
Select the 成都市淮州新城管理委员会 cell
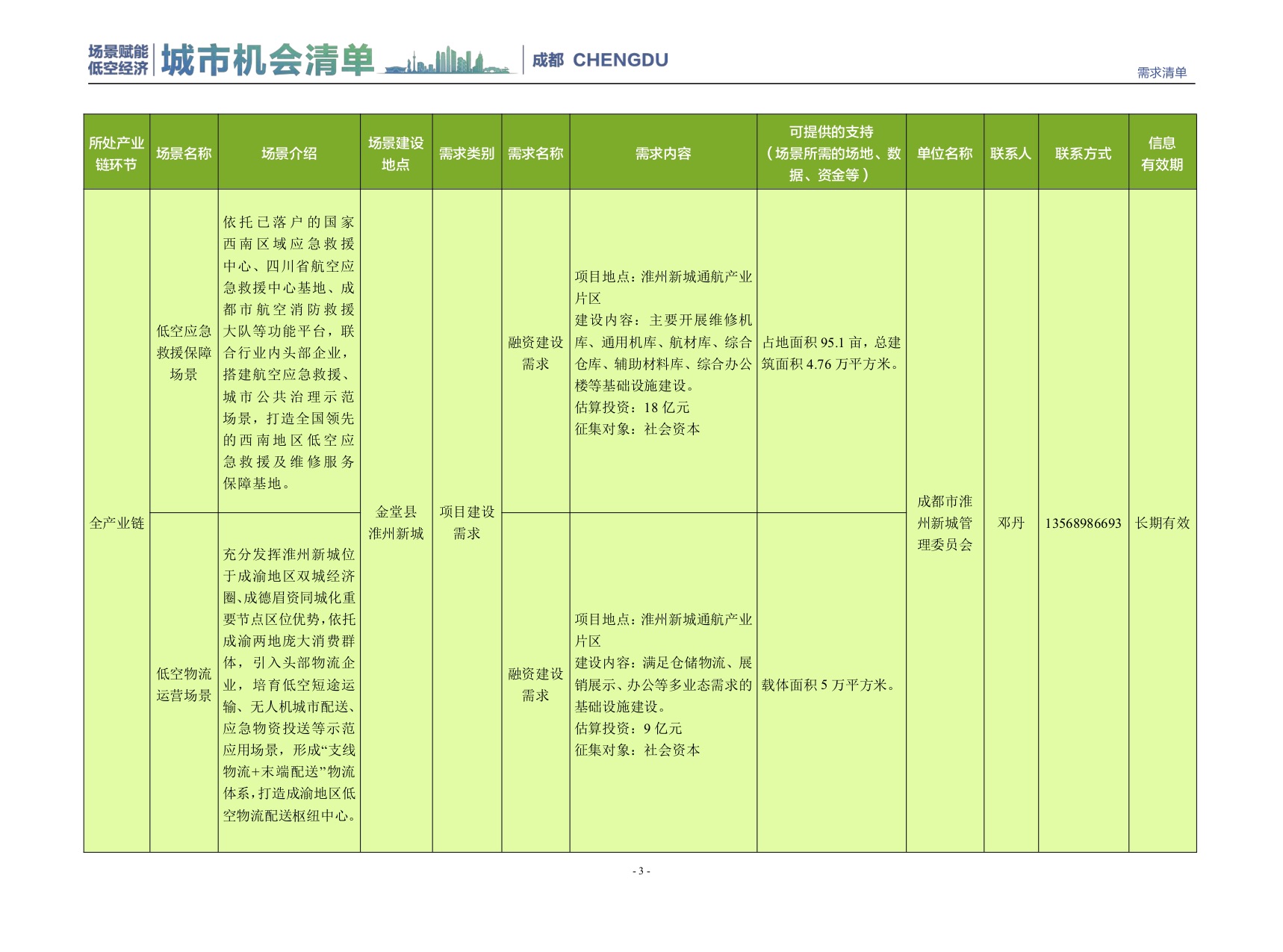click(945, 523)
